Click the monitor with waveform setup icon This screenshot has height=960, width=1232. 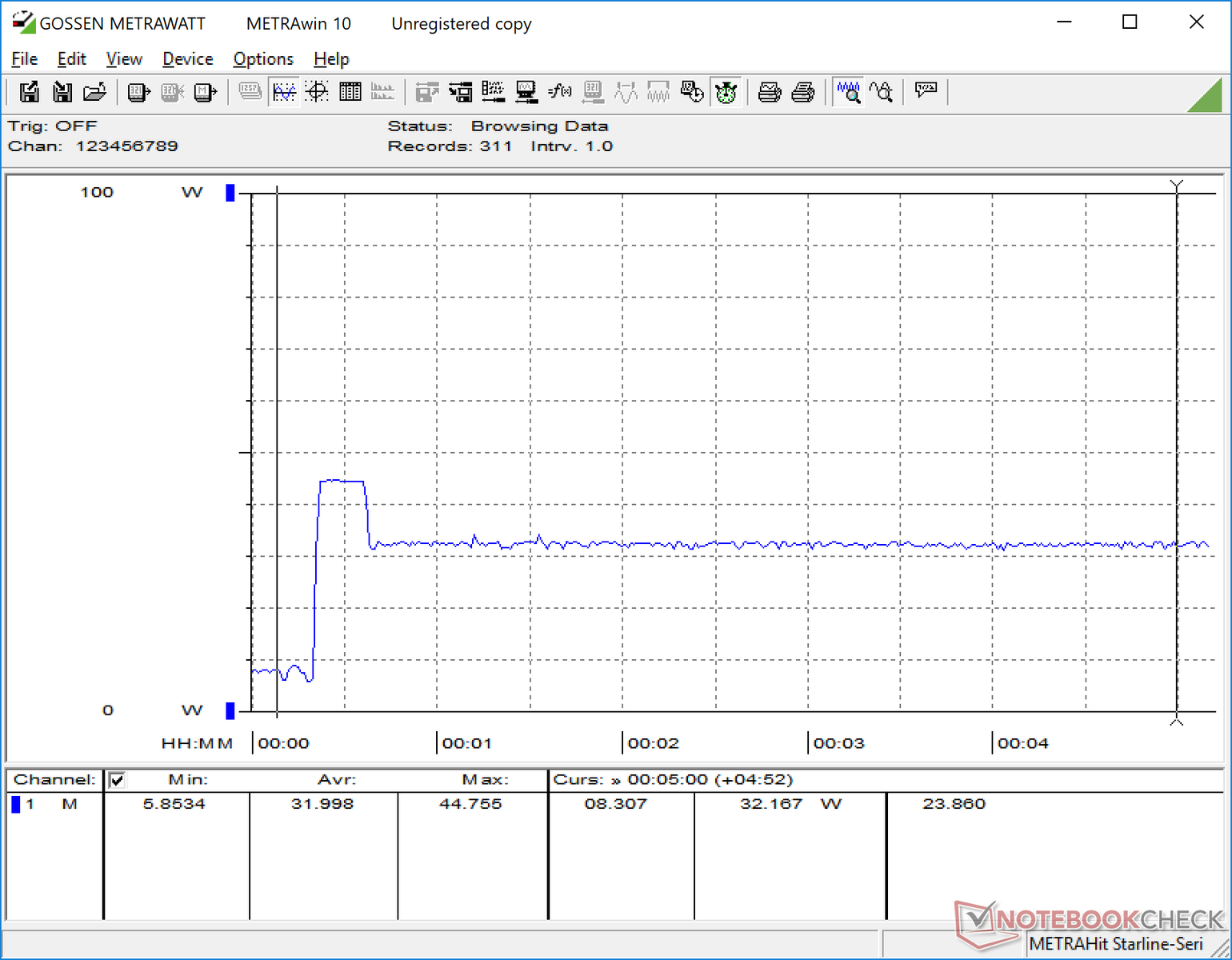(526, 92)
